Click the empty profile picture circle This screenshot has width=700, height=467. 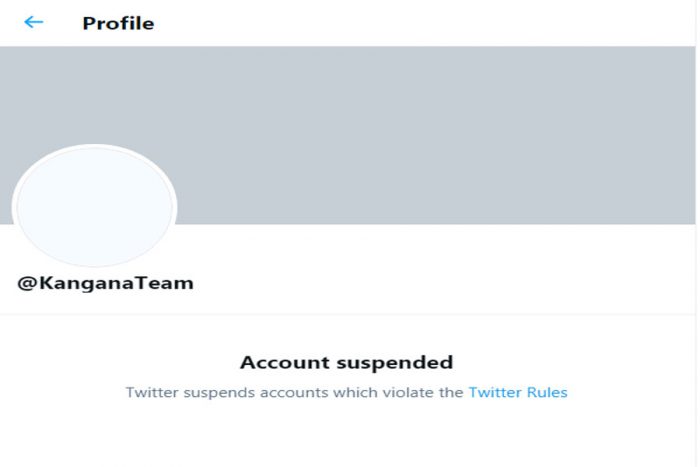(x=94, y=207)
